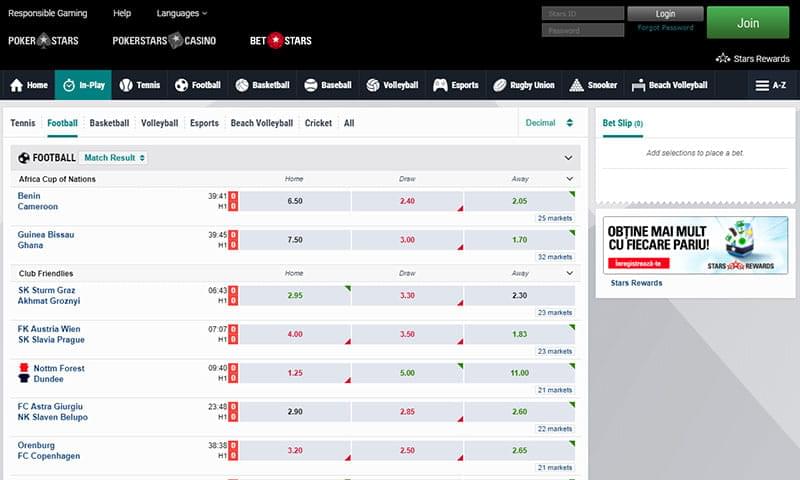Open the Volleyball icon in navbar
This screenshot has width=800, height=480.
click(373, 85)
